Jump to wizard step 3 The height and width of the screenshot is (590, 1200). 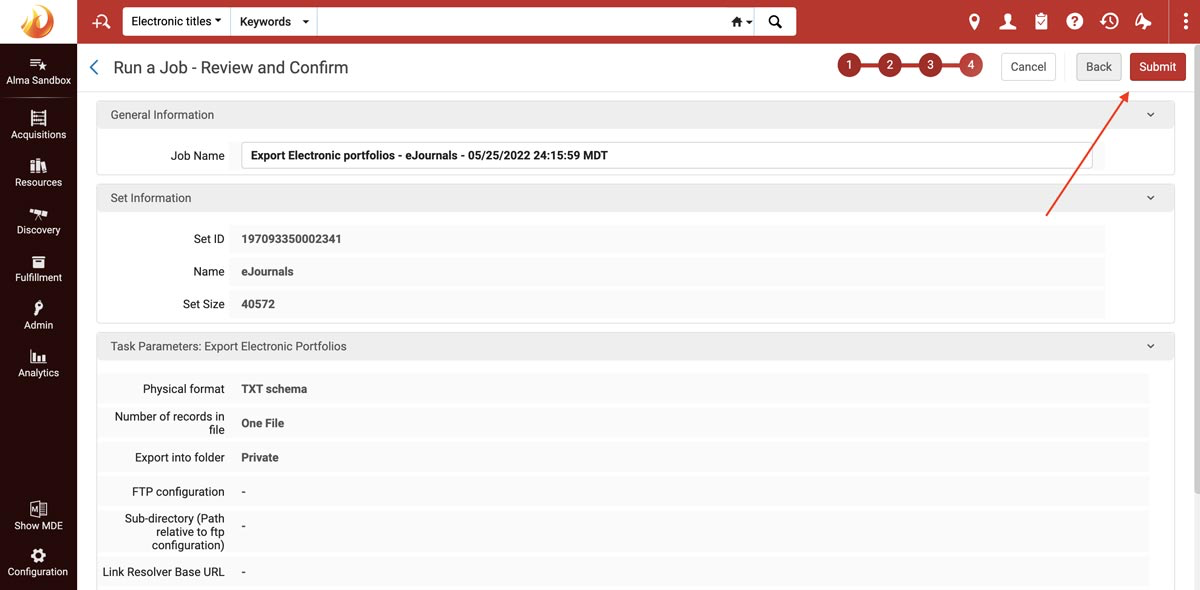click(x=930, y=66)
